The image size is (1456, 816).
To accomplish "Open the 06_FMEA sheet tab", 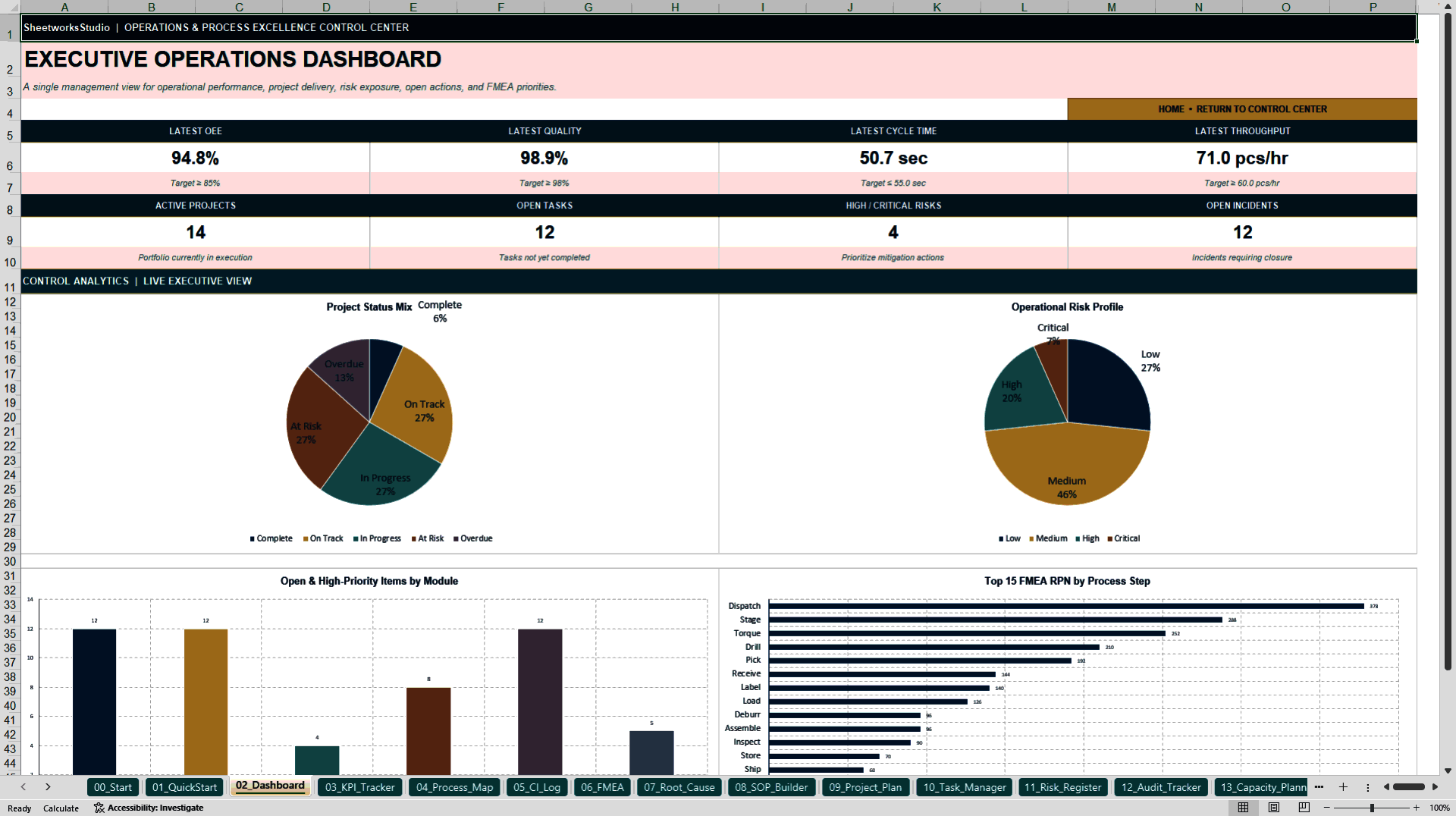I will [602, 787].
